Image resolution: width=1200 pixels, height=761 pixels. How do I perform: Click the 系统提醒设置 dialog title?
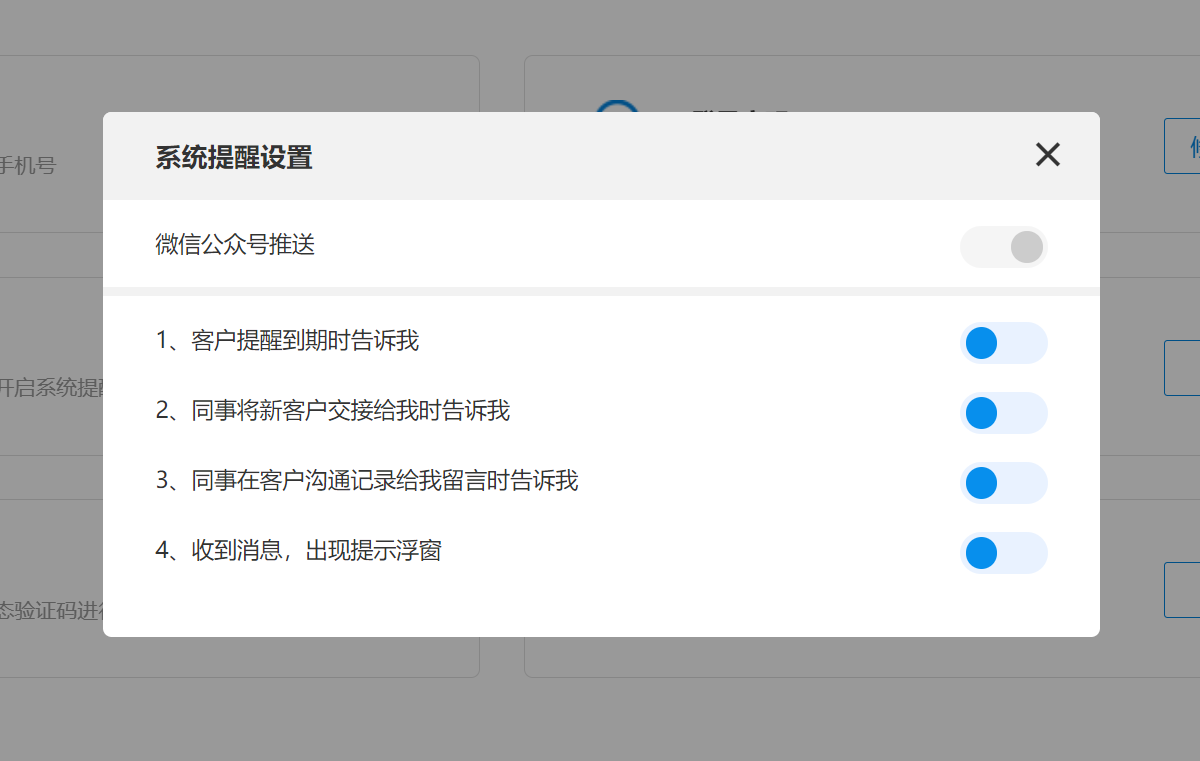click(234, 157)
